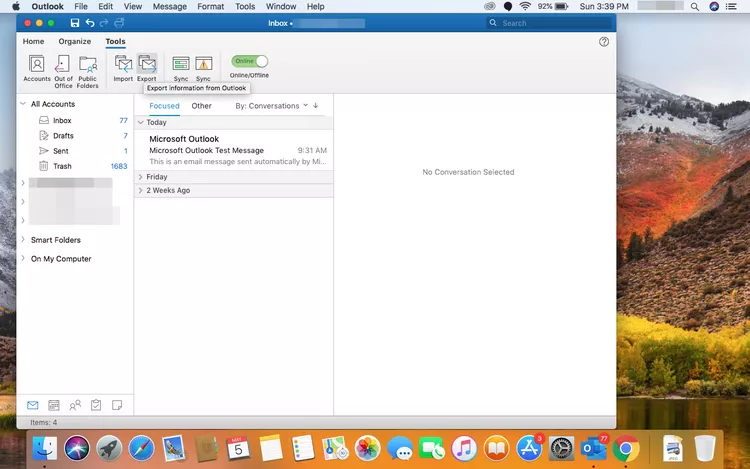Expand the Smart Folders section
The width and height of the screenshot is (750, 469).
23,240
